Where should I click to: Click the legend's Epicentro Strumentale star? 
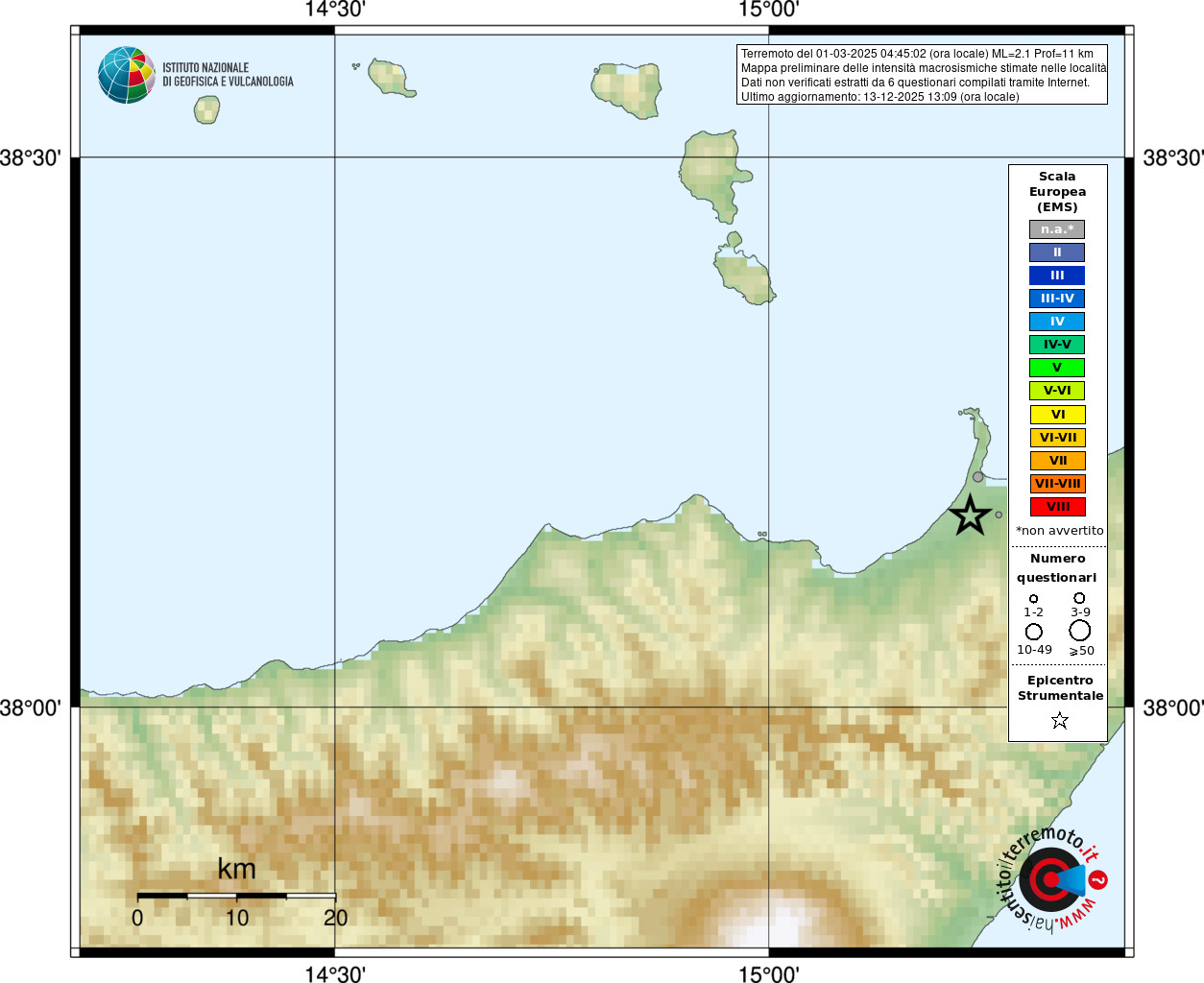tap(1060, 720)
